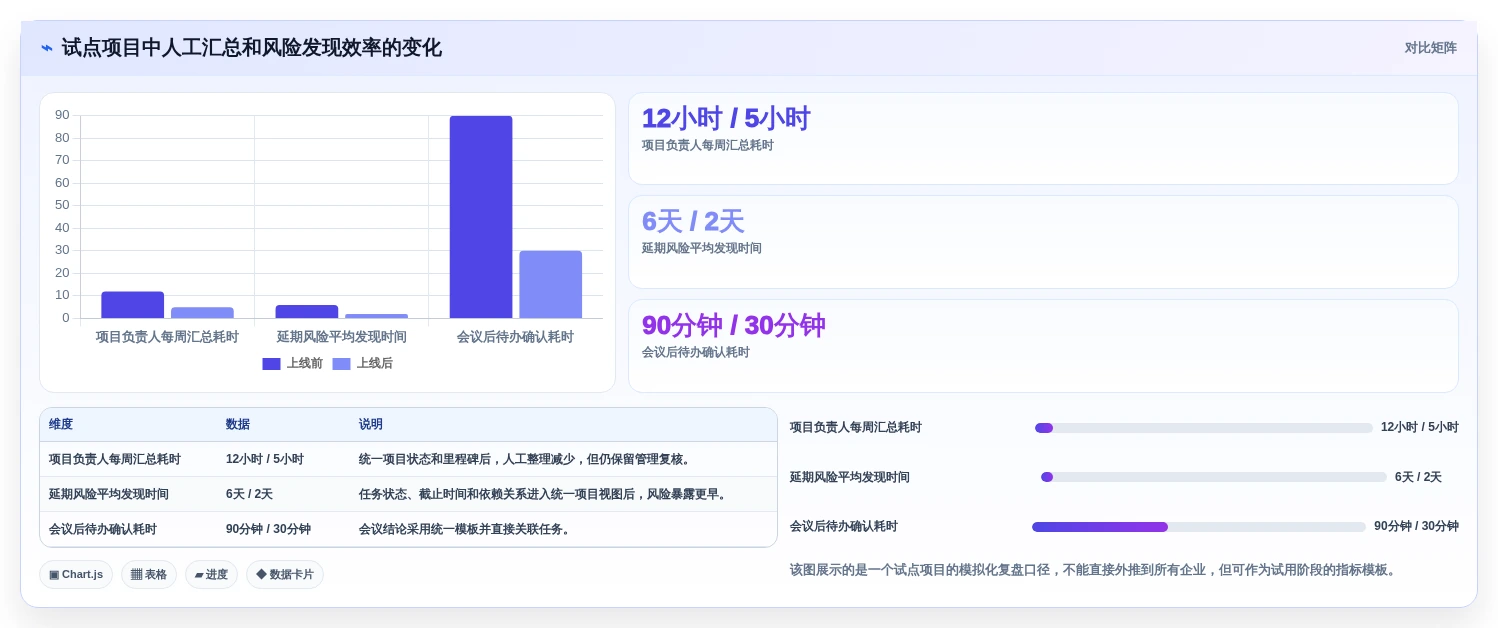Image resolution: width=1498 pixels, height=628 pixels.
Task: Click the description starting 会议结论采用统一模板
Action: (467, 530)
